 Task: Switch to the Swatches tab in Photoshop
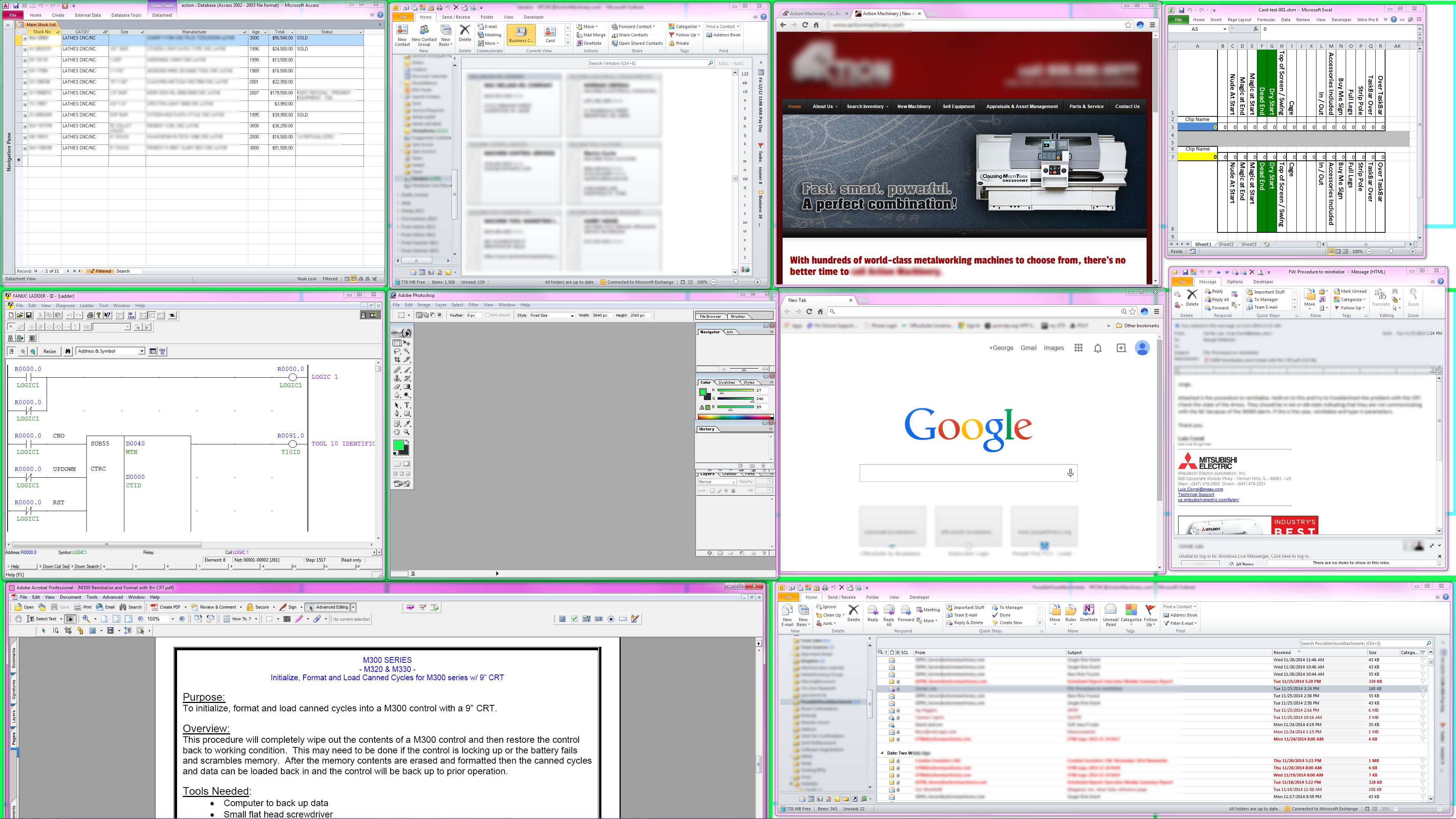point(726,383)
